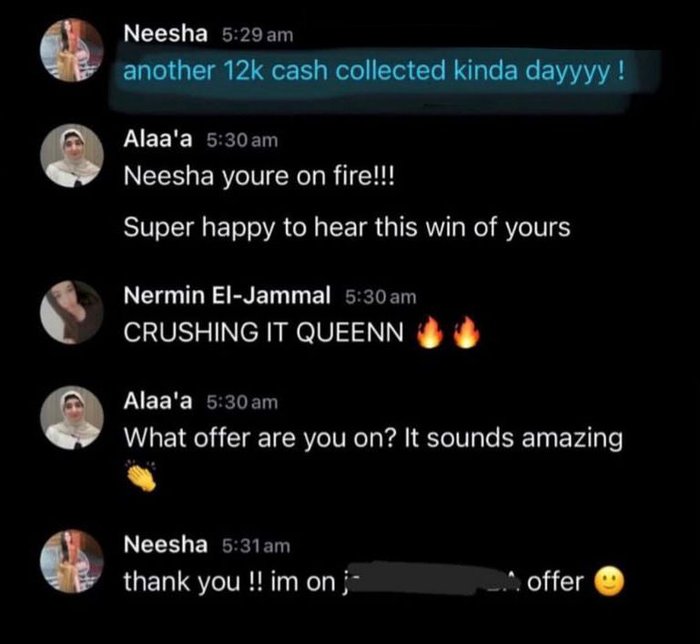Click the 'What offer are you on?' message
700x644 pixels.
pos(373,439)
